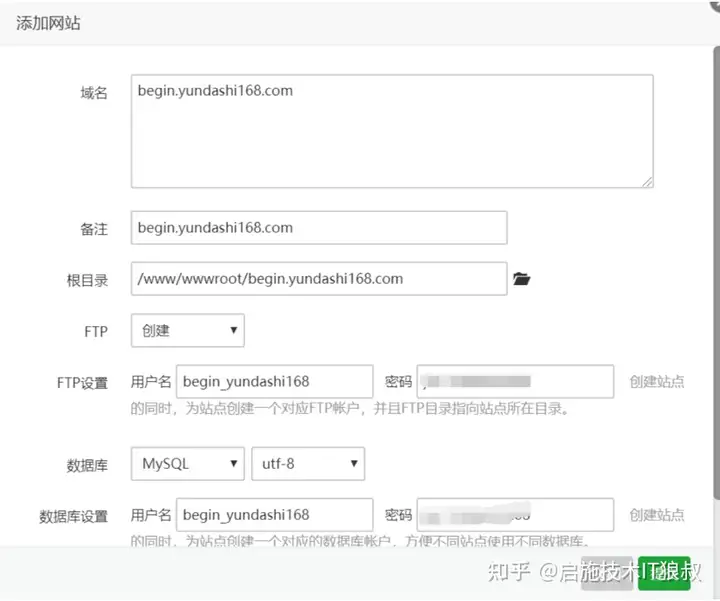
Task: Open the MySQL database type dropdown
Action: tap(188, 464)
